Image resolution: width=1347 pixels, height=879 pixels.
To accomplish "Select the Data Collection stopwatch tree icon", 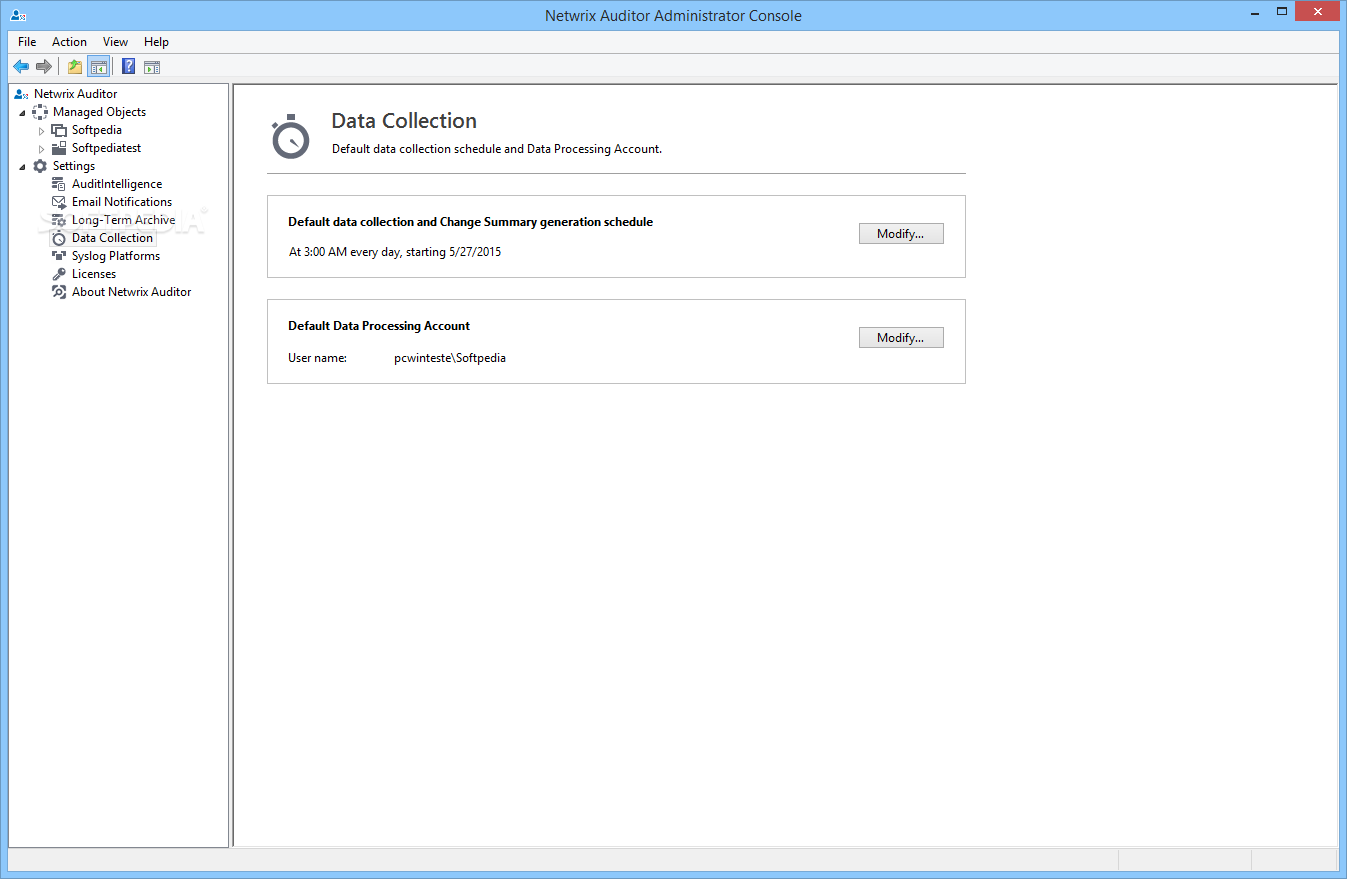I will (x=59, y=238).
